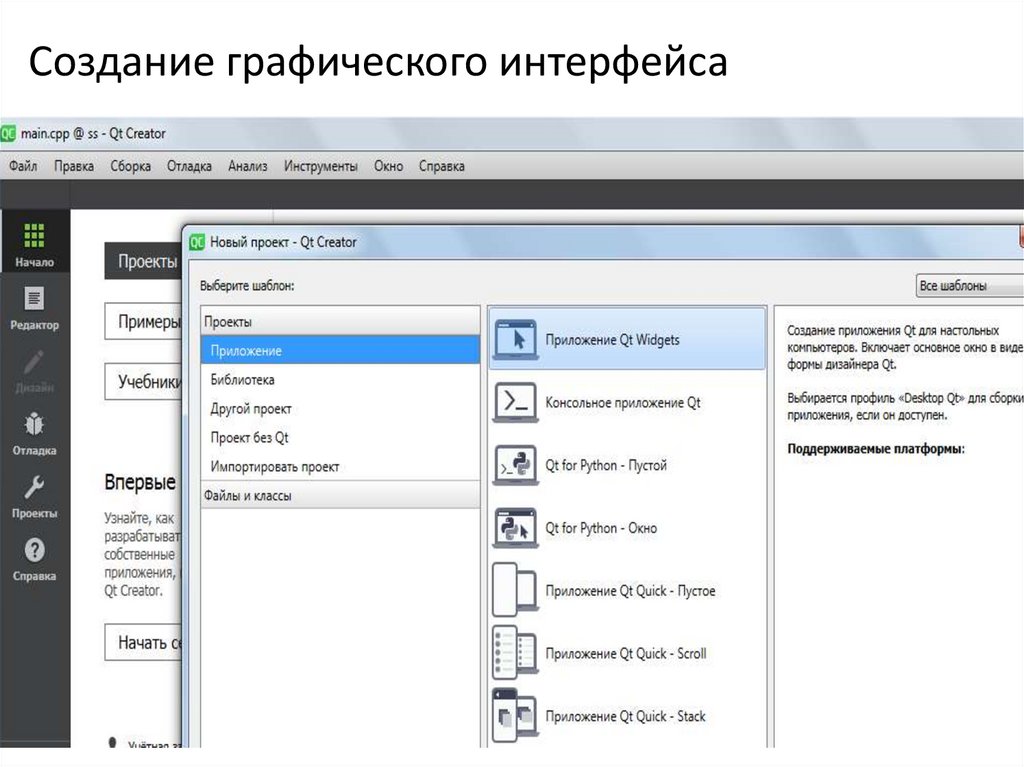1024x767 pixels.
Task: Select Проект без Qt category
Action: tap(340, 437)
